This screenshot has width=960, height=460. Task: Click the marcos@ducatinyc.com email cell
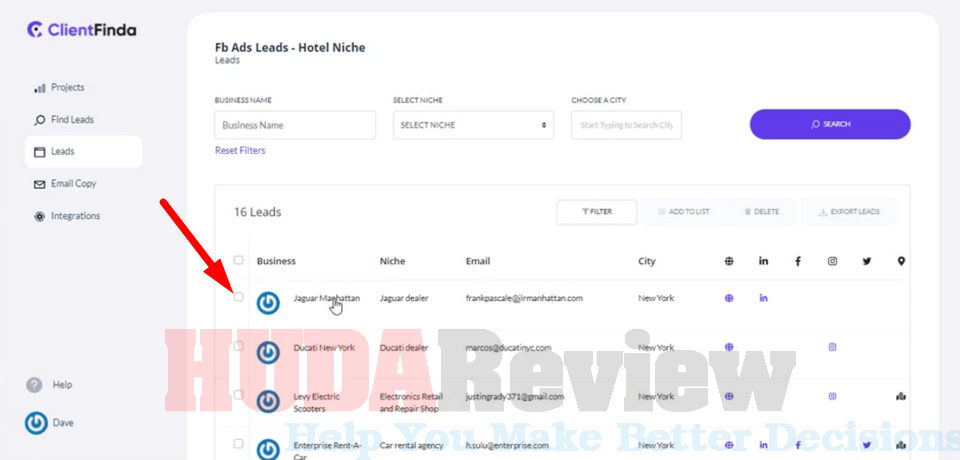(x=508, y=347)
